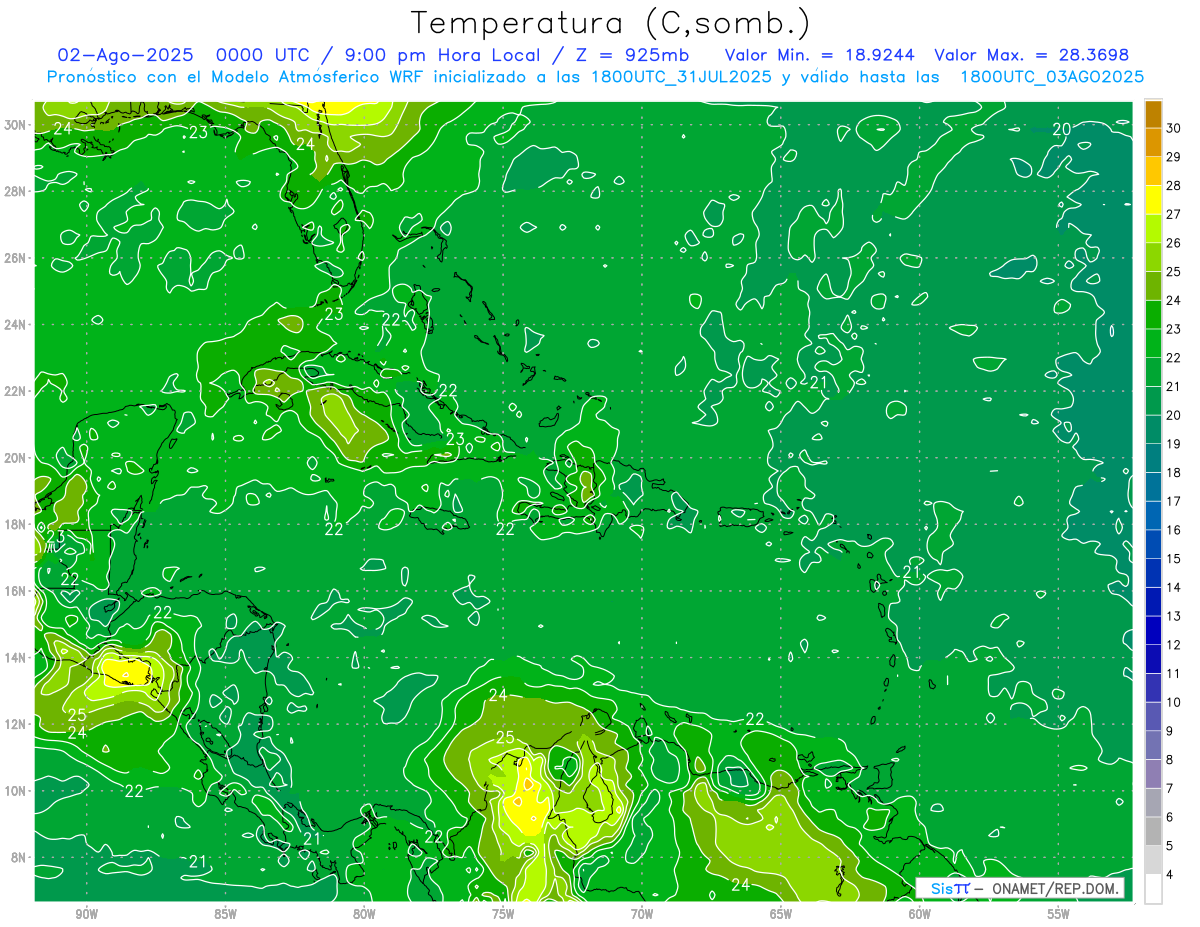Click the '24N' latitude axis label

(x=17, y=325)
